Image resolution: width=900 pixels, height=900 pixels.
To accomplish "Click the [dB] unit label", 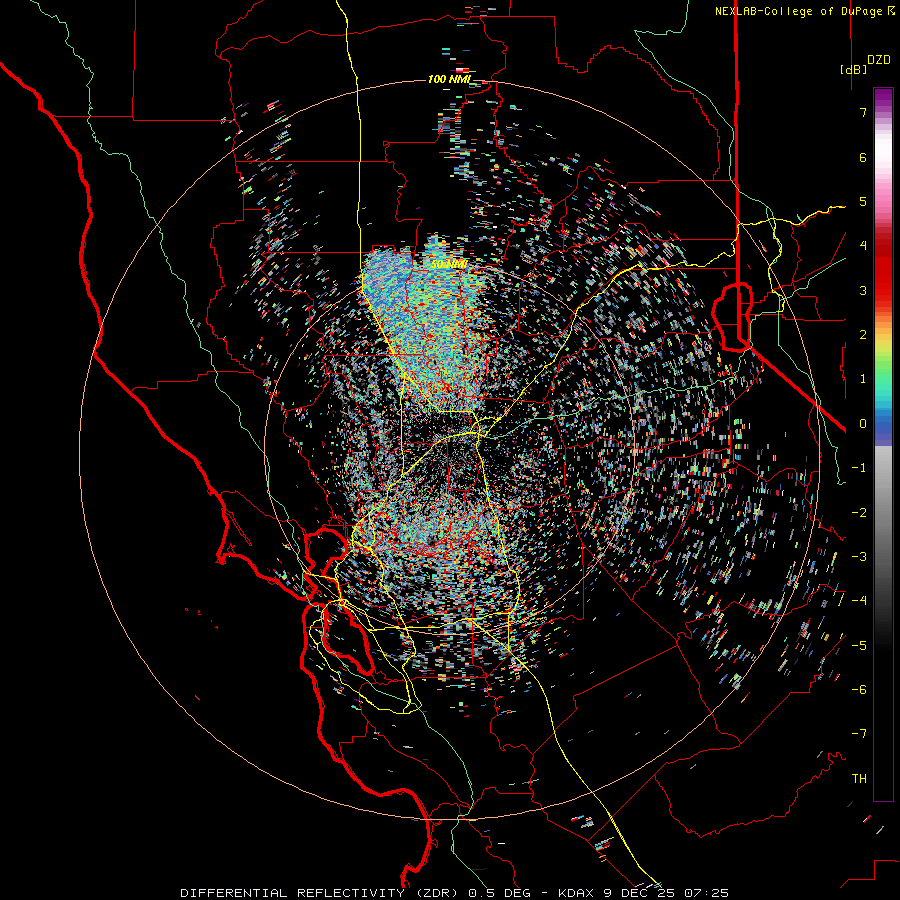I will (x=853, y=69).
